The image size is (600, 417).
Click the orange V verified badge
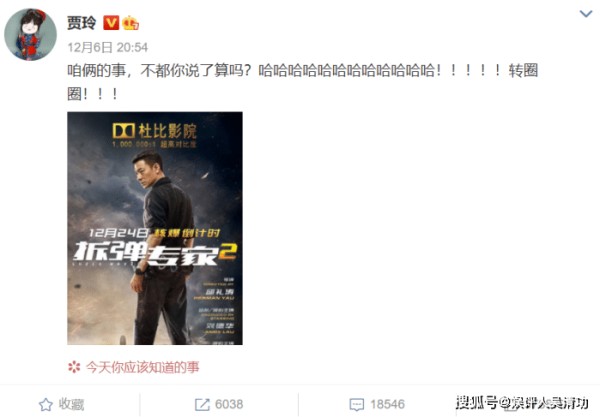[111, 23]
